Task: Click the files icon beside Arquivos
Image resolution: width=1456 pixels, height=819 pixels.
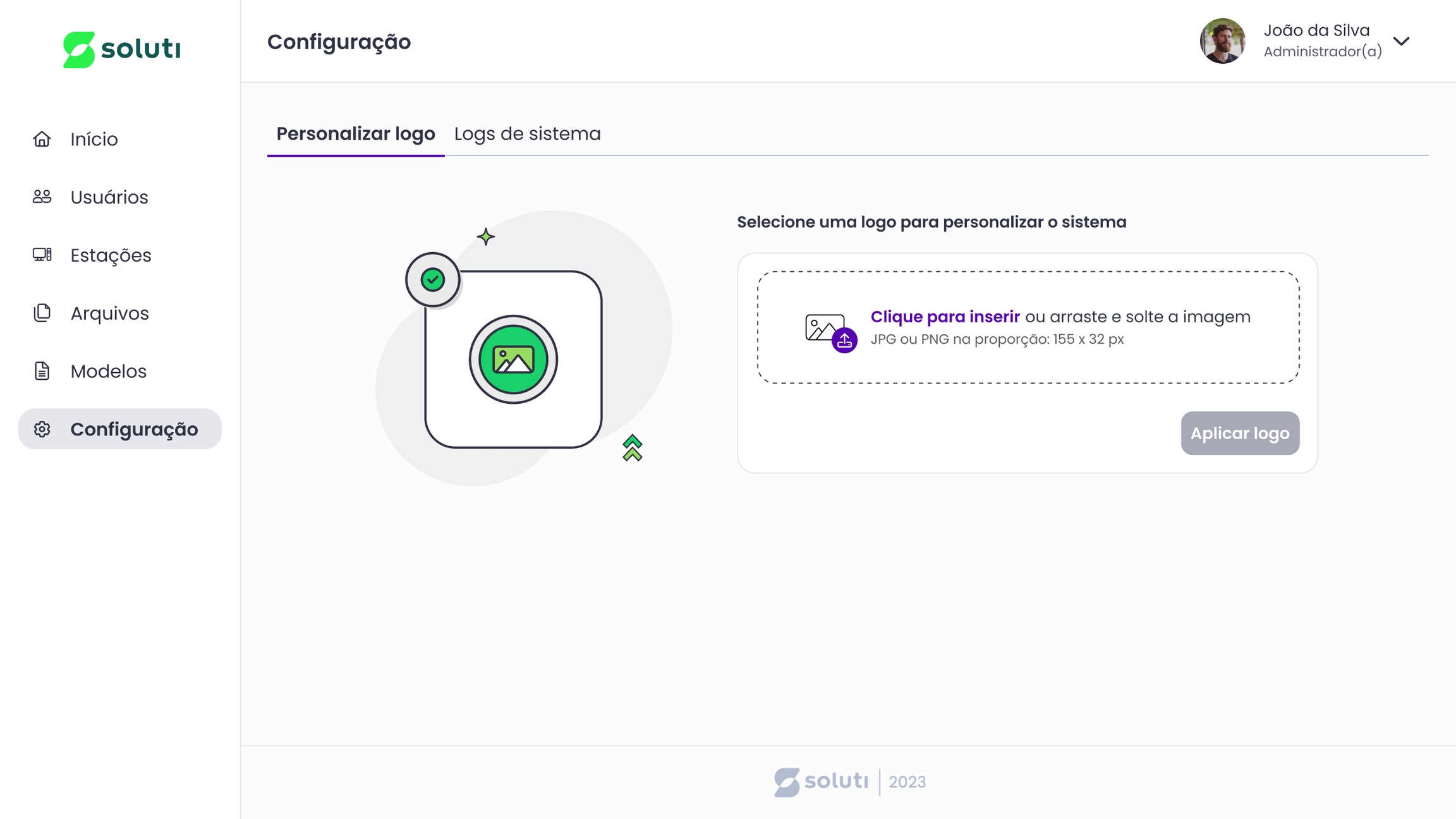Action: pos(42,313)
